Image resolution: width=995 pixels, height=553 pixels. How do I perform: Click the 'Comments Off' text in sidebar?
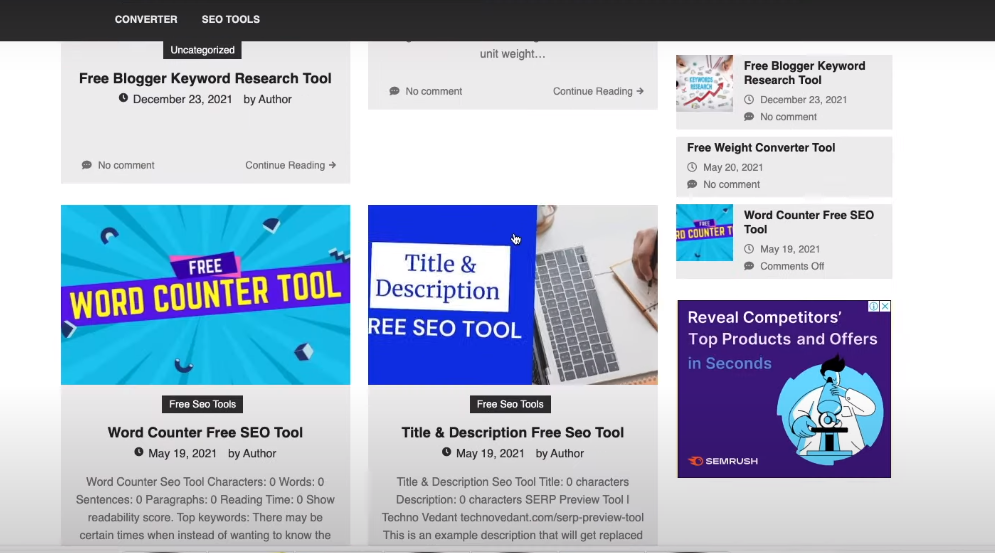pos(792,267)
